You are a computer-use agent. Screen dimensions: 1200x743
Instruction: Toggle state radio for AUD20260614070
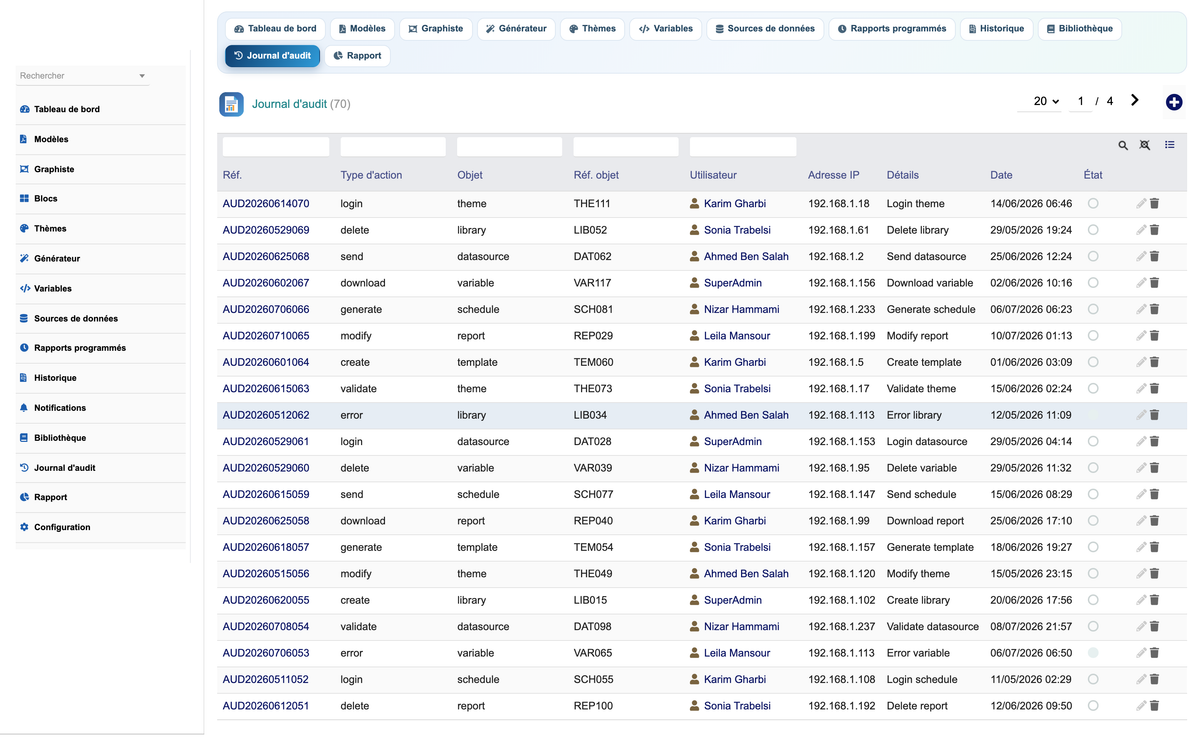pyautogui.click(x=1093, y=203)
